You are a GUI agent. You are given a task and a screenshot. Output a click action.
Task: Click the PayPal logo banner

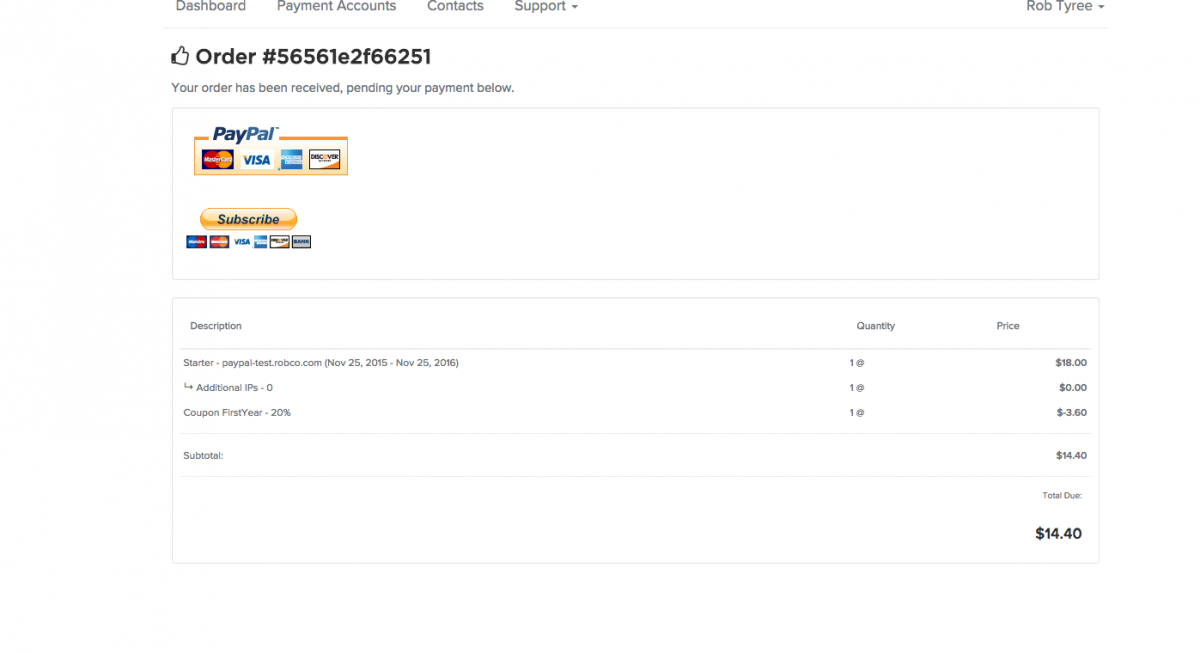tap(271, 150)
